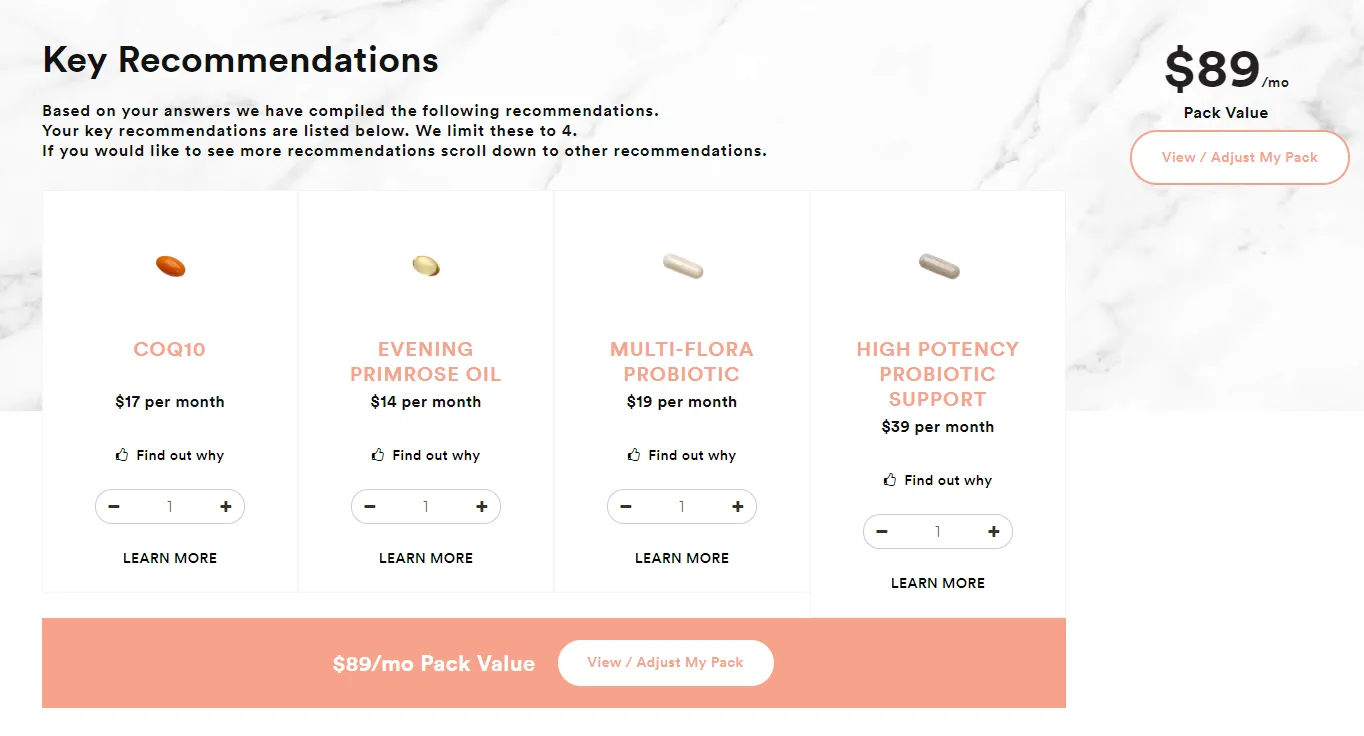Click View / Adjust My Pack under $89 price
Image resolution: width=1364 pixels, height=736 pixels.
(x=1240, y=157)
